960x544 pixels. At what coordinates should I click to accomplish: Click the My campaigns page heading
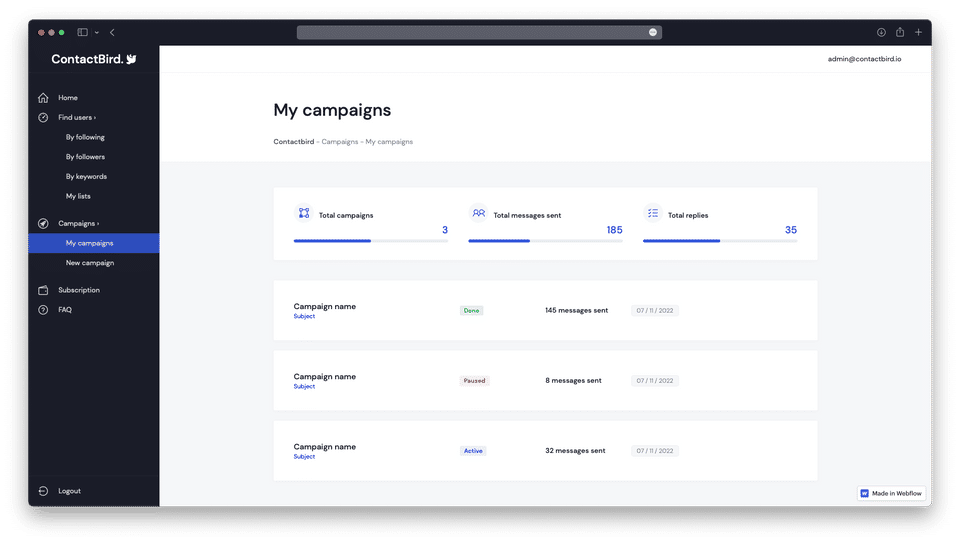(332, 111)
